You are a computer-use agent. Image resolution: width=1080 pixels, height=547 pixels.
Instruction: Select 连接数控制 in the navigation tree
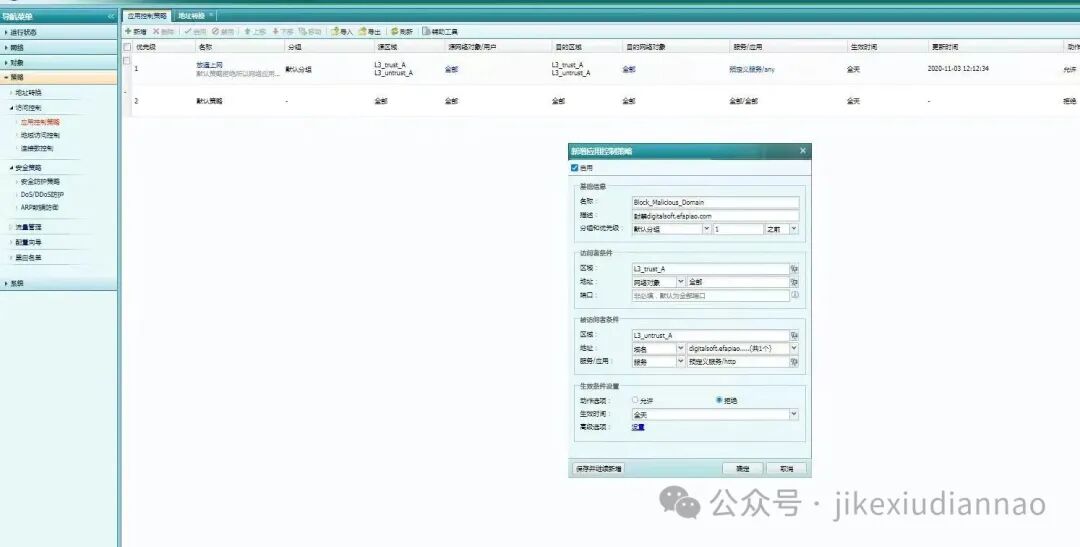[x=37, y=148]
